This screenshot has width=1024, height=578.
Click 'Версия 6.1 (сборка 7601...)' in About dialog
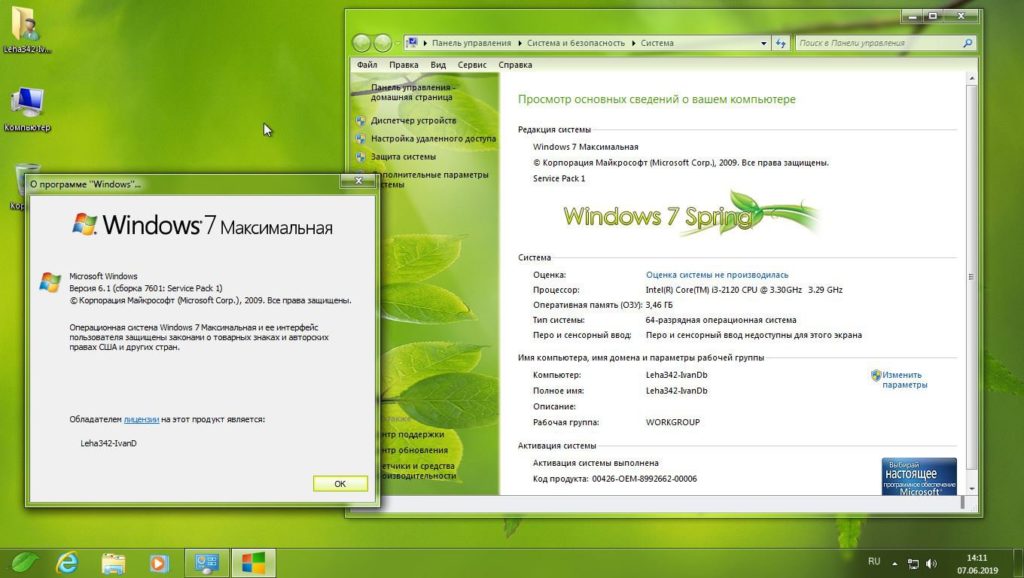(x=146, y=288)
